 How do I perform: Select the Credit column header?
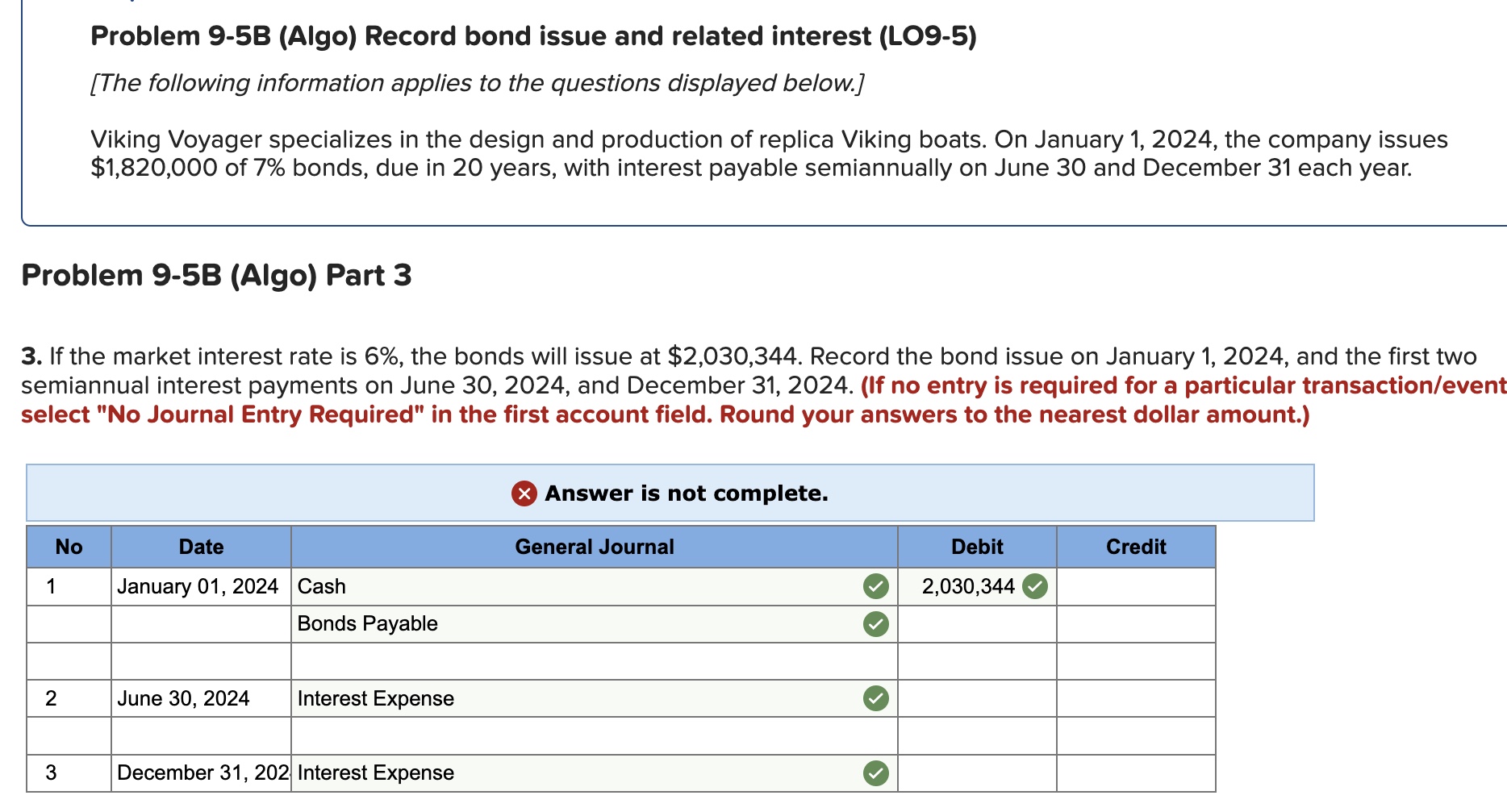click(1135, 546)
